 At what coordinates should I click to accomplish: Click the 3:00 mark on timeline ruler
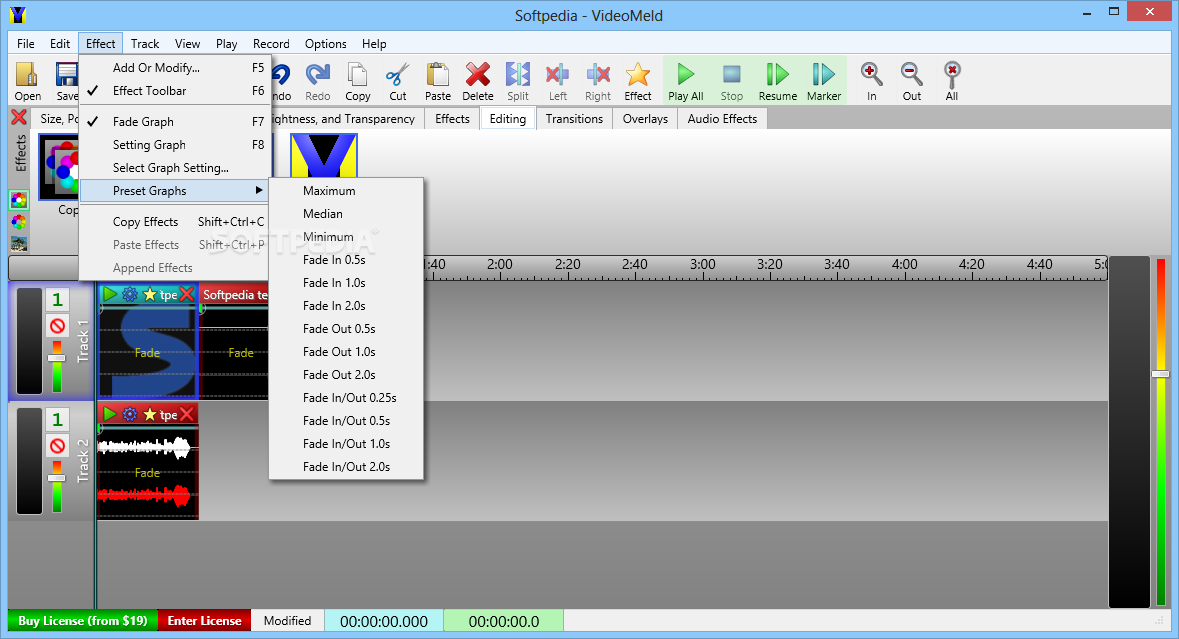tap(702, 265)
